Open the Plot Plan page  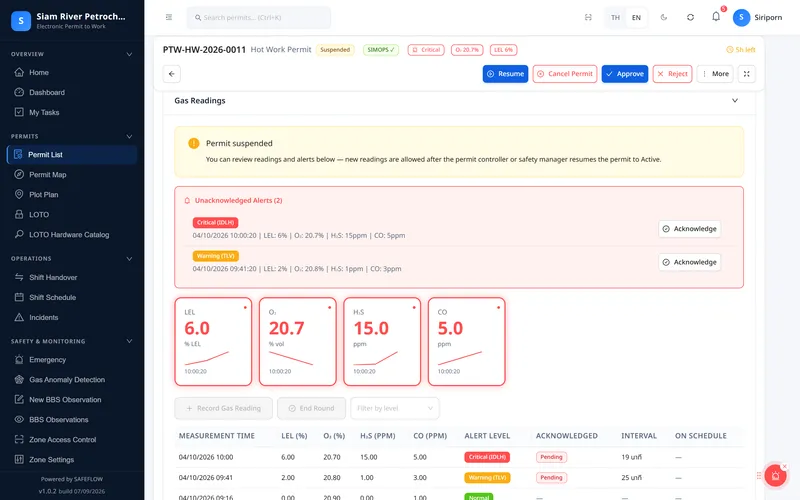[x=71, y=194]
